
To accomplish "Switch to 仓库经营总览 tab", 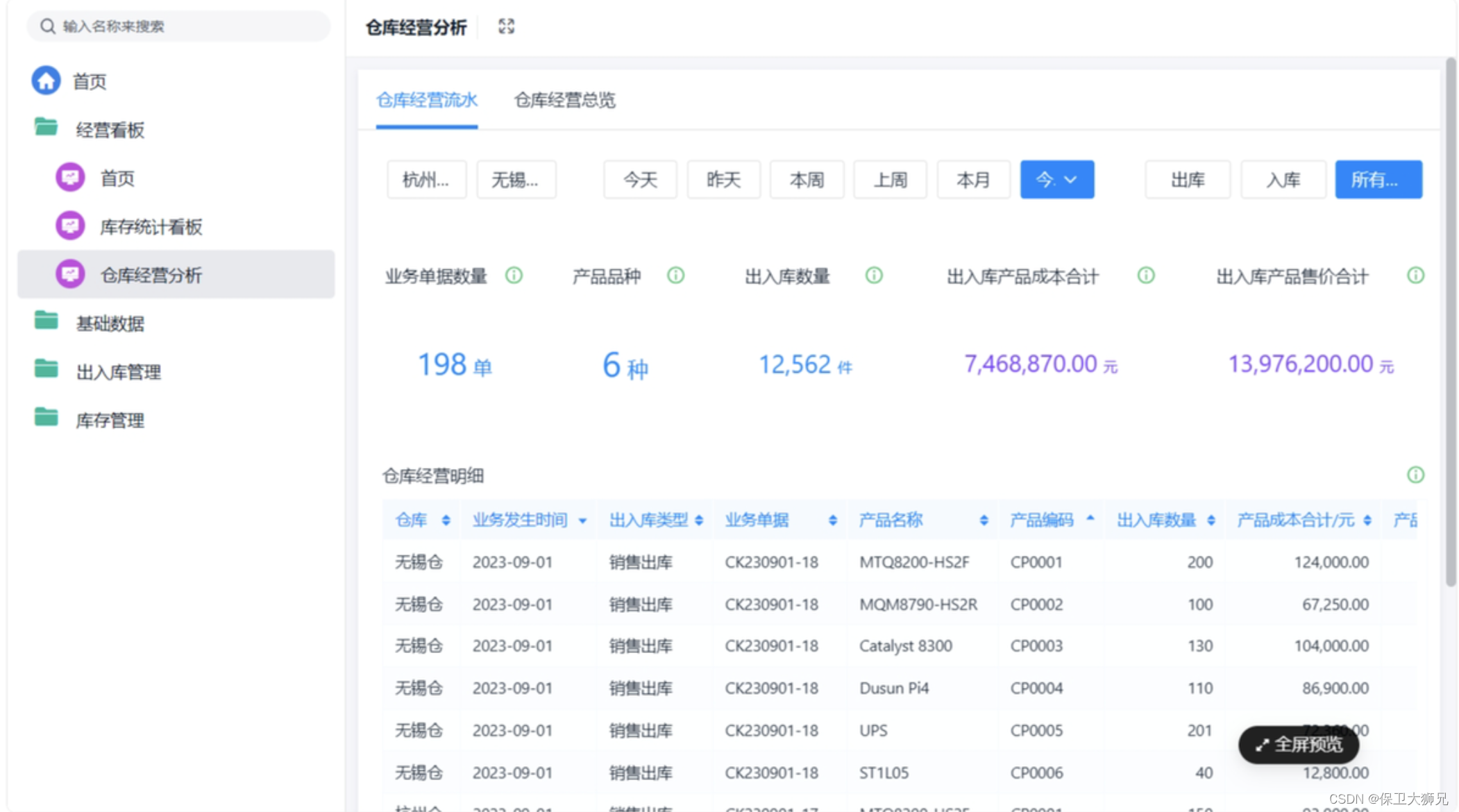I will pos(564,100).
